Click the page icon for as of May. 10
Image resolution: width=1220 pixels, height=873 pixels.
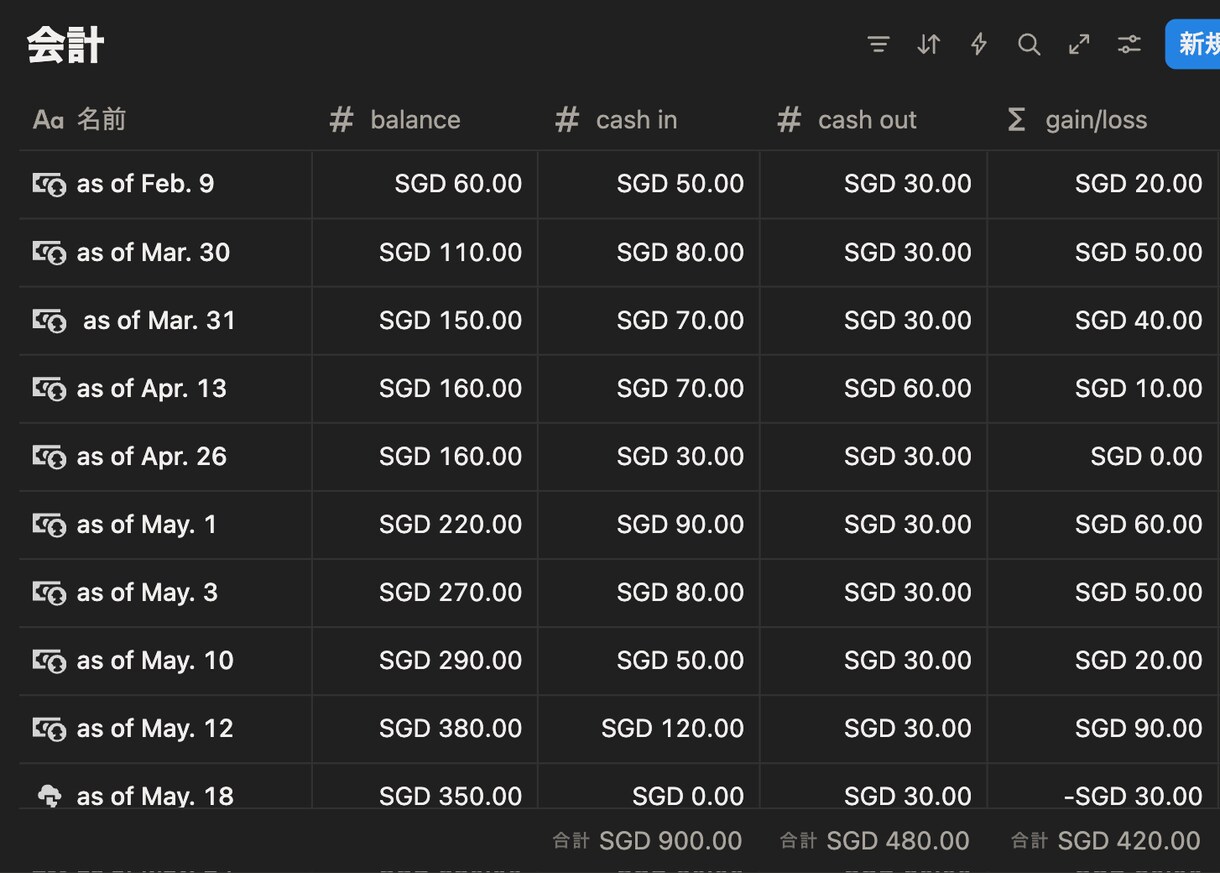tap(49, 660)
